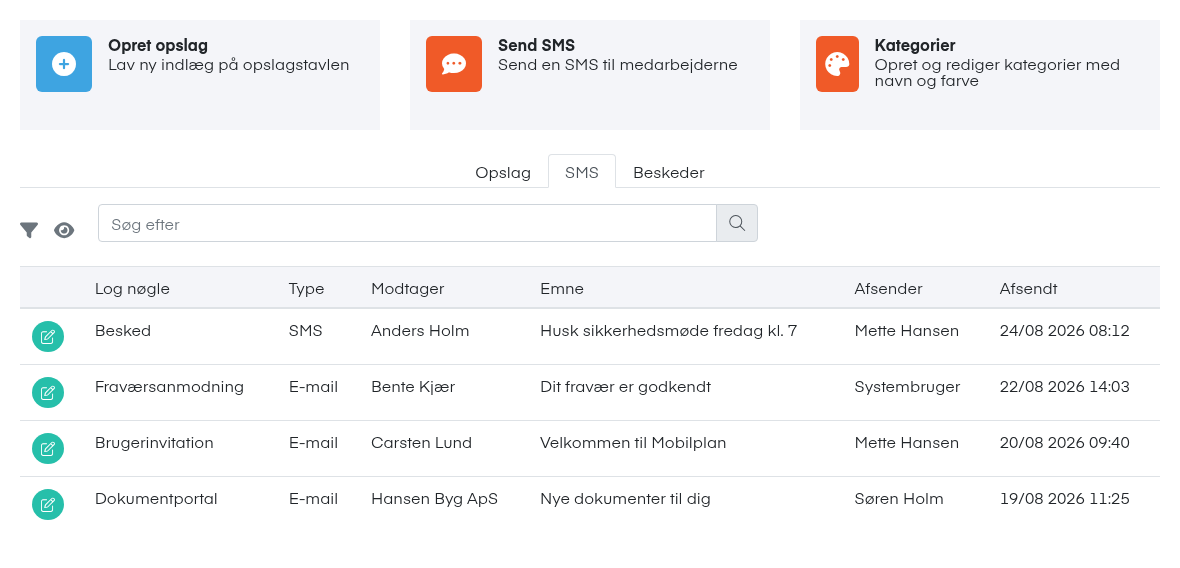Click sender Søren Holm

click(899, 499)
